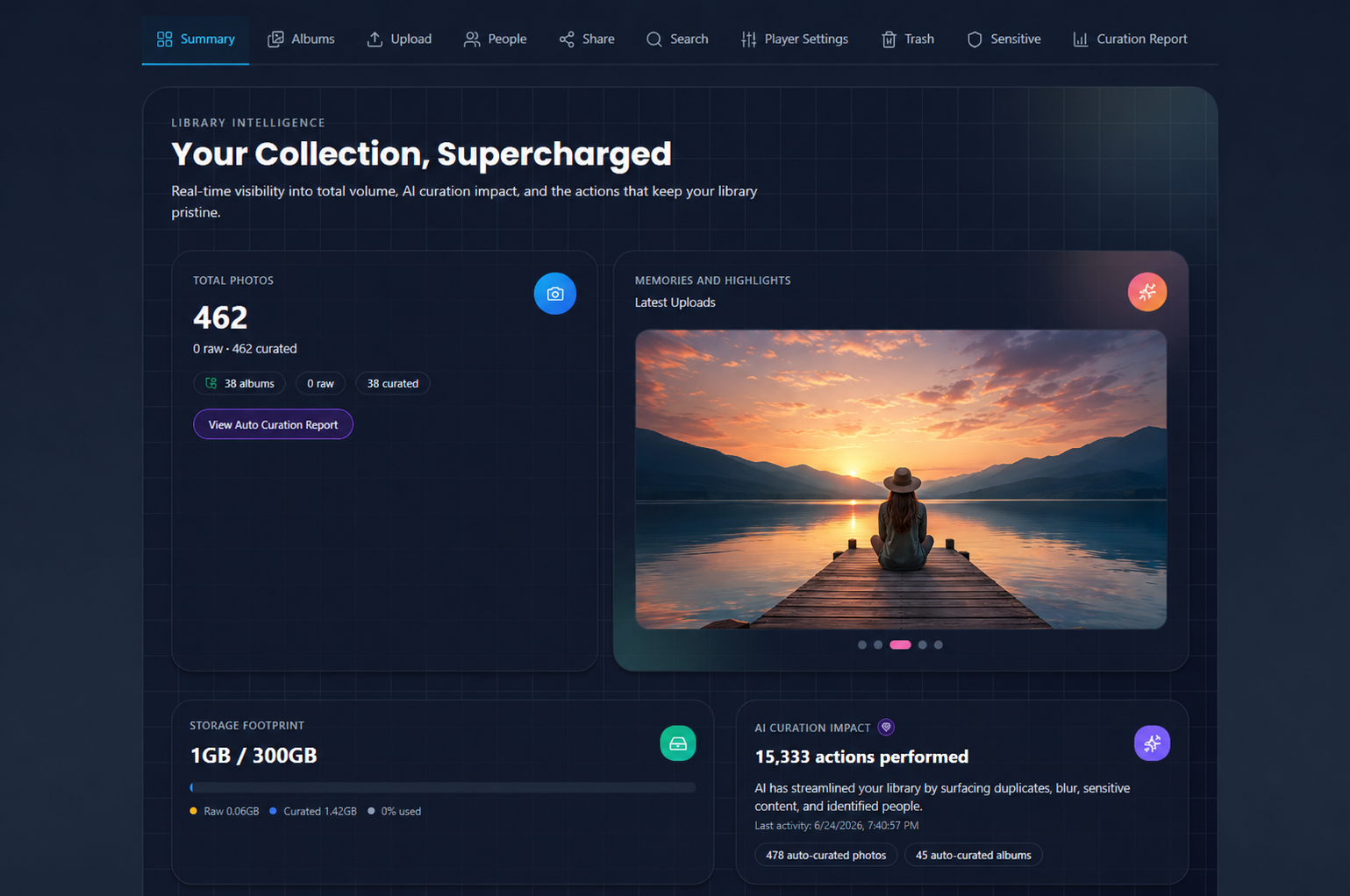
Task: Click the badge icon beside AI Curation Impact
Action: pos(886,727)
